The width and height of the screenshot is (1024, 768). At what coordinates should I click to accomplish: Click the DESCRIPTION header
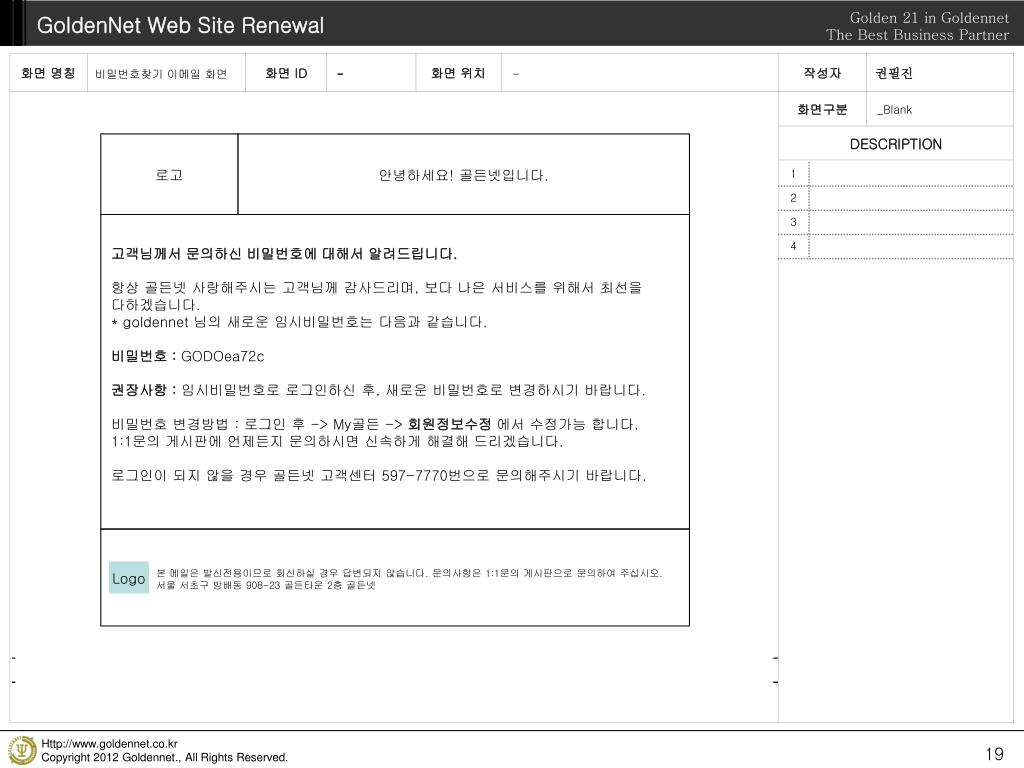[x=895, y=144]
